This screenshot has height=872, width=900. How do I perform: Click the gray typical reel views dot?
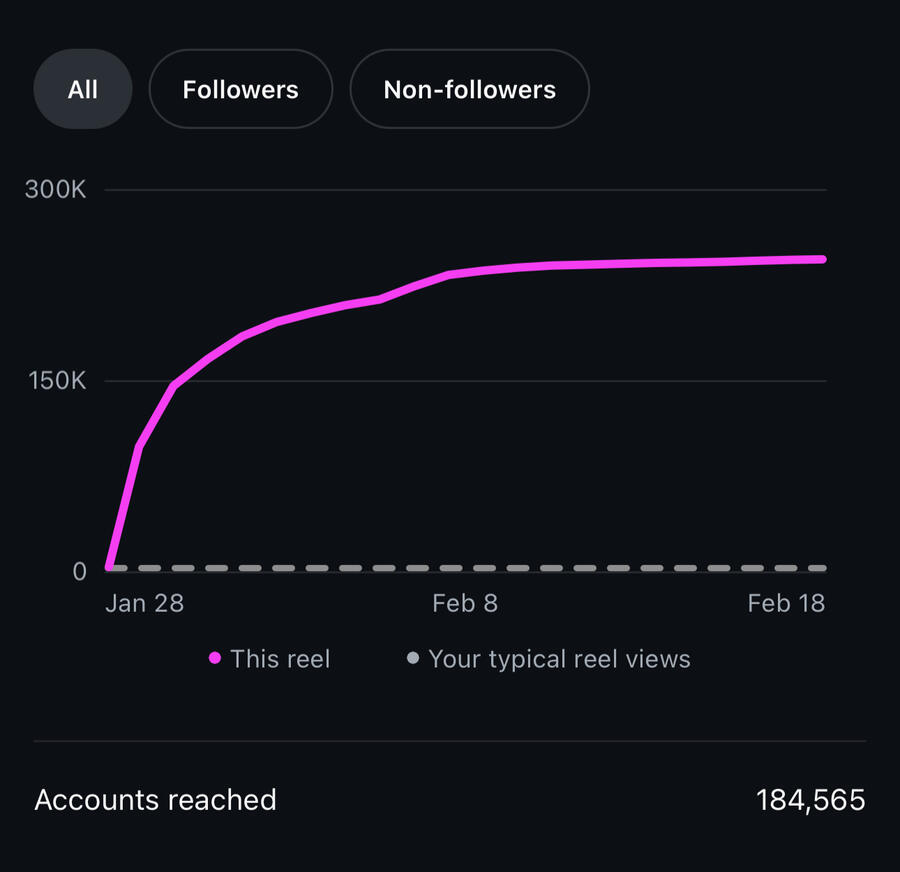tap(413, 658)
